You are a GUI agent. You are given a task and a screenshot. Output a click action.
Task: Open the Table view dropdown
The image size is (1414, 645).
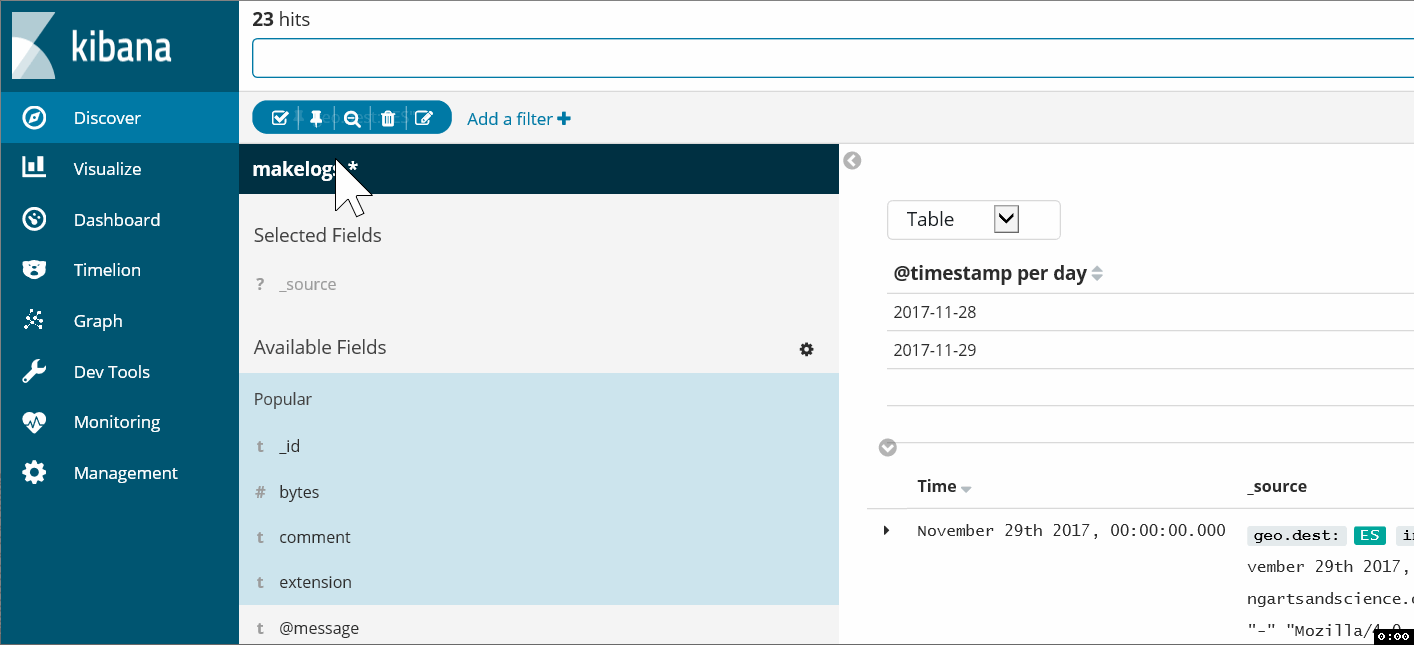[973, 219]
